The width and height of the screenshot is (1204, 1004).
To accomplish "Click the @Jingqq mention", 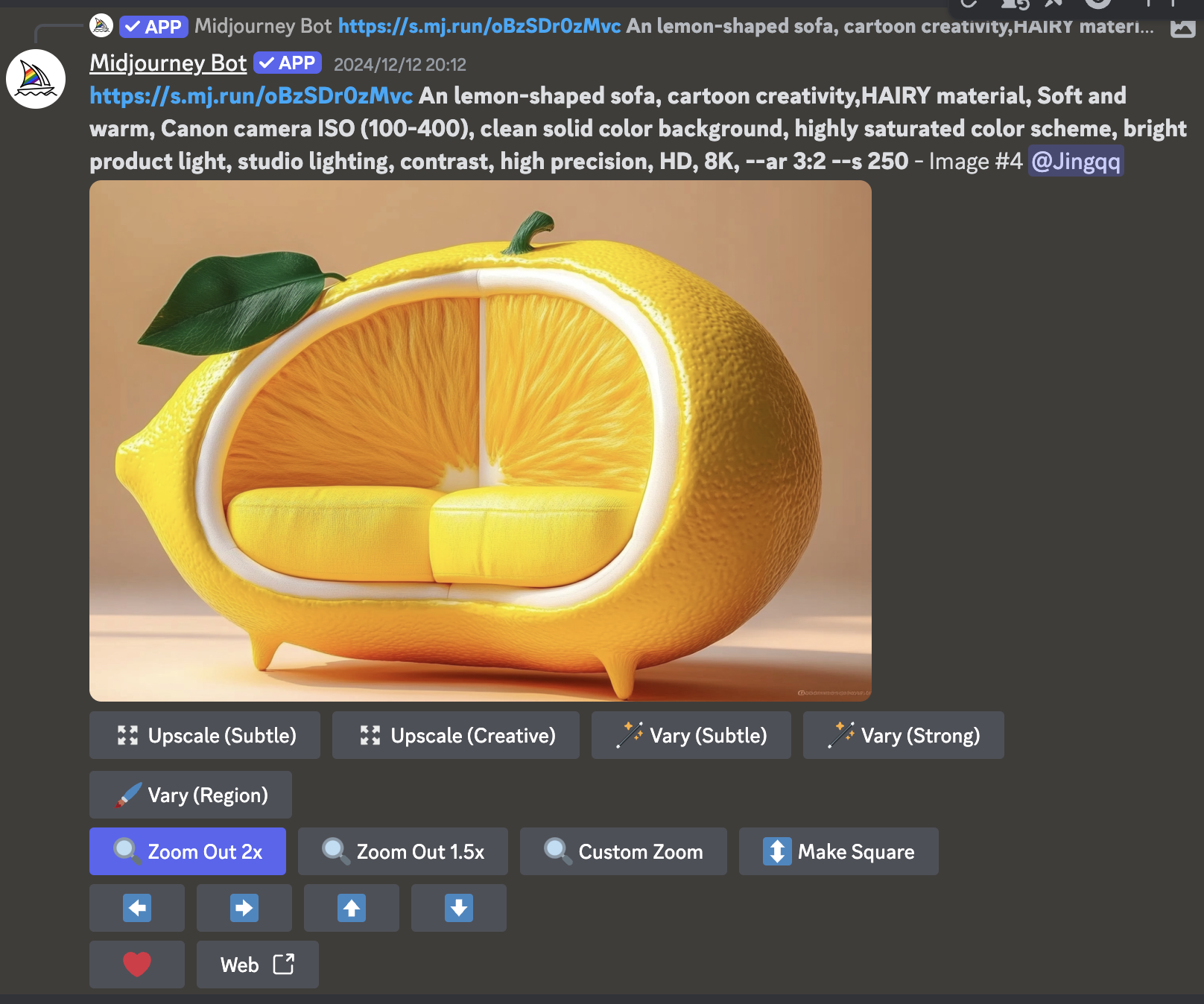I will tap(1076, 162).
